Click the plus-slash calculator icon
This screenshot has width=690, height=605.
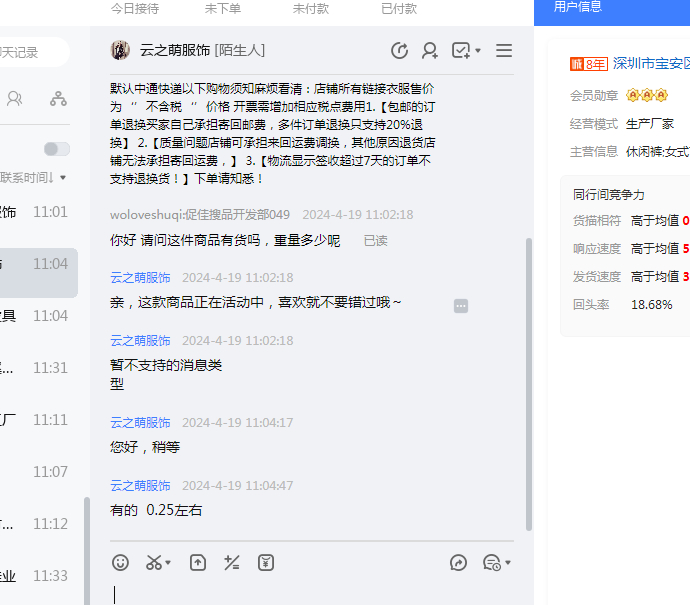pos(231,562)
